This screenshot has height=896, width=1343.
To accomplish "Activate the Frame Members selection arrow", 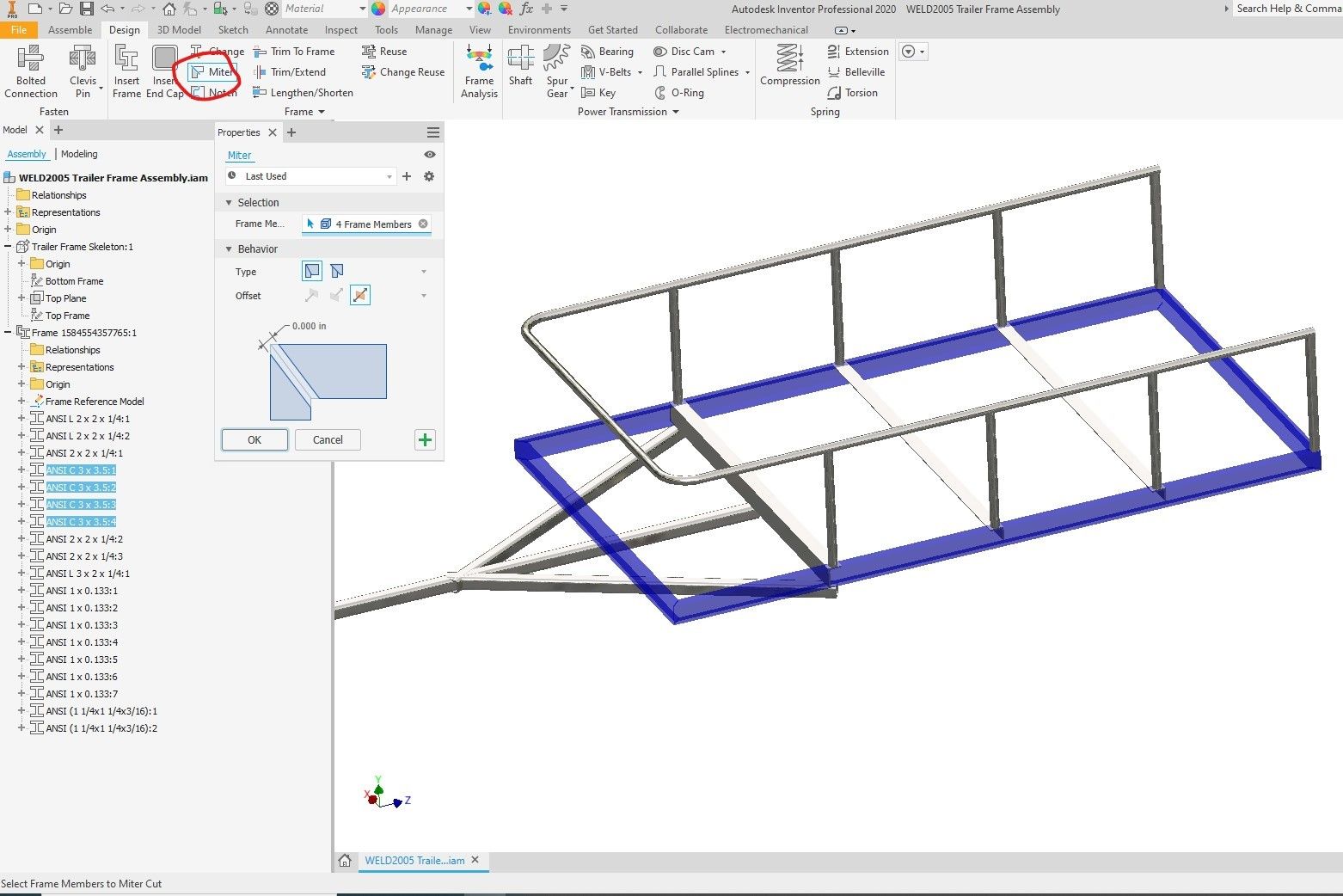I will [x=310, y=224].
